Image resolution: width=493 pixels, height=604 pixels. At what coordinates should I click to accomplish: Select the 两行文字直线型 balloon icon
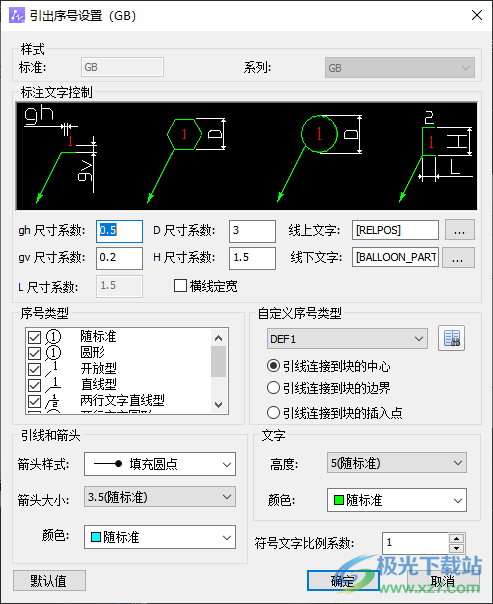(53, 401)
